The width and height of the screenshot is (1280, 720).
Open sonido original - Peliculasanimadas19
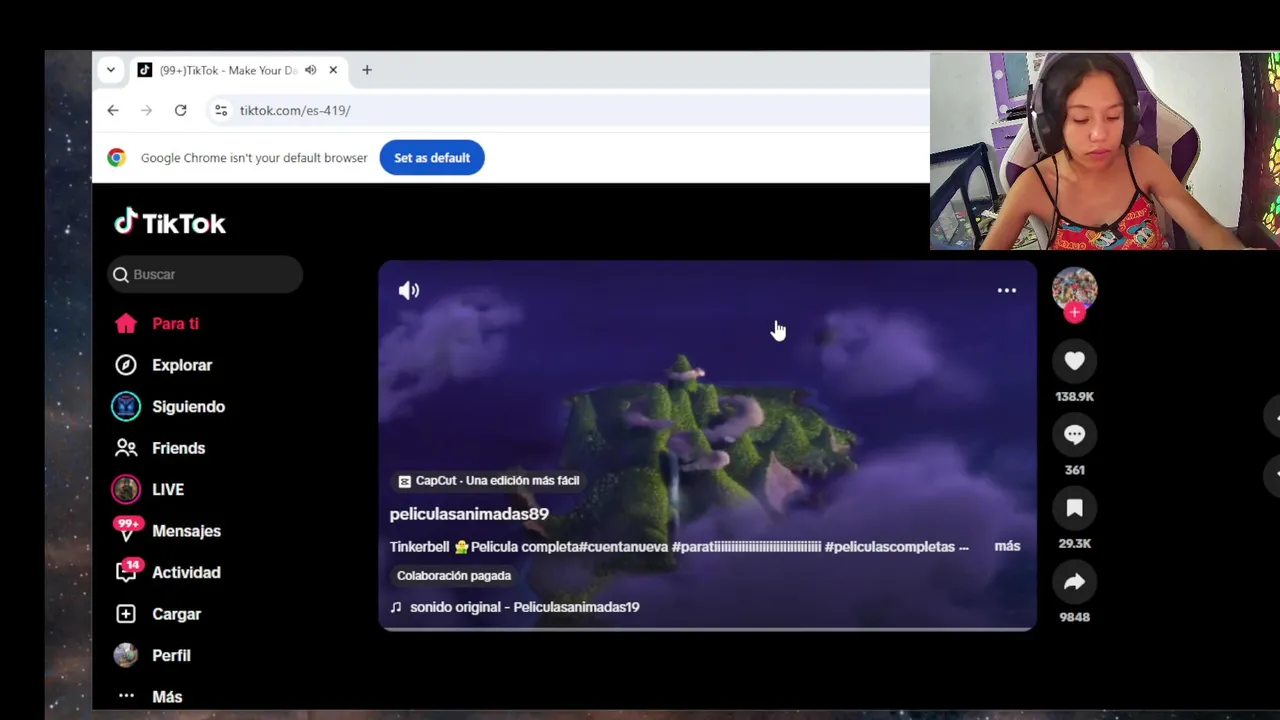pos(524,607)
